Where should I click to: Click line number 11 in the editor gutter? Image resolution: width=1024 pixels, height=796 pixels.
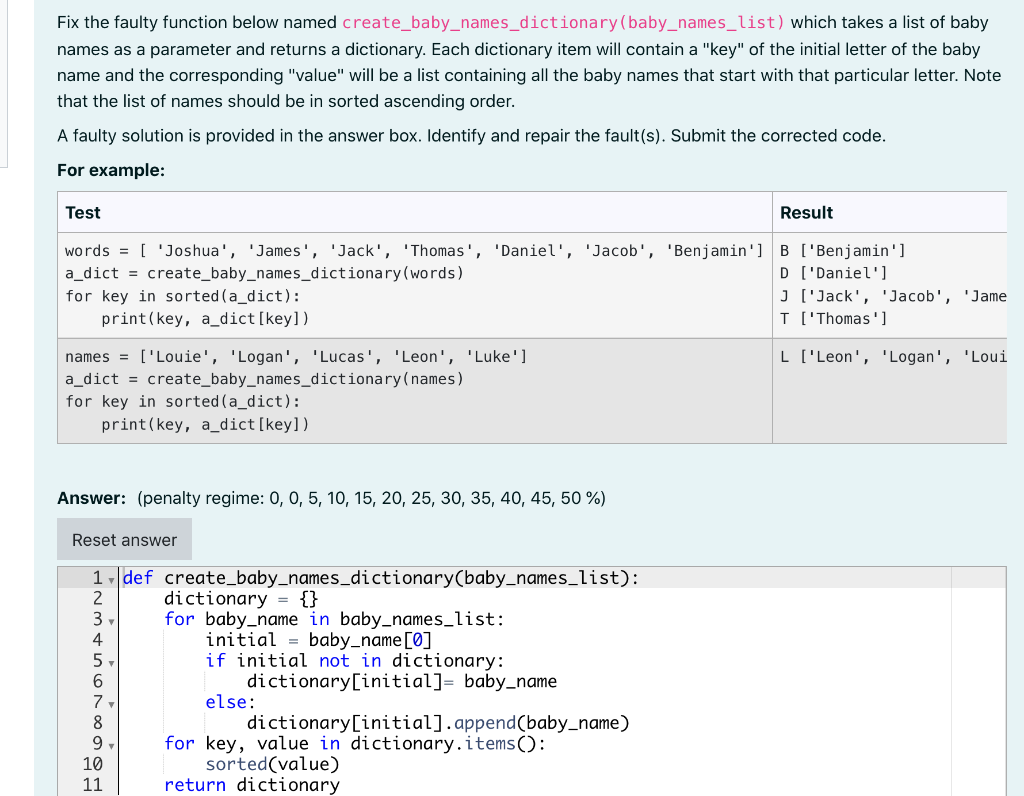[x=92, y=785]
